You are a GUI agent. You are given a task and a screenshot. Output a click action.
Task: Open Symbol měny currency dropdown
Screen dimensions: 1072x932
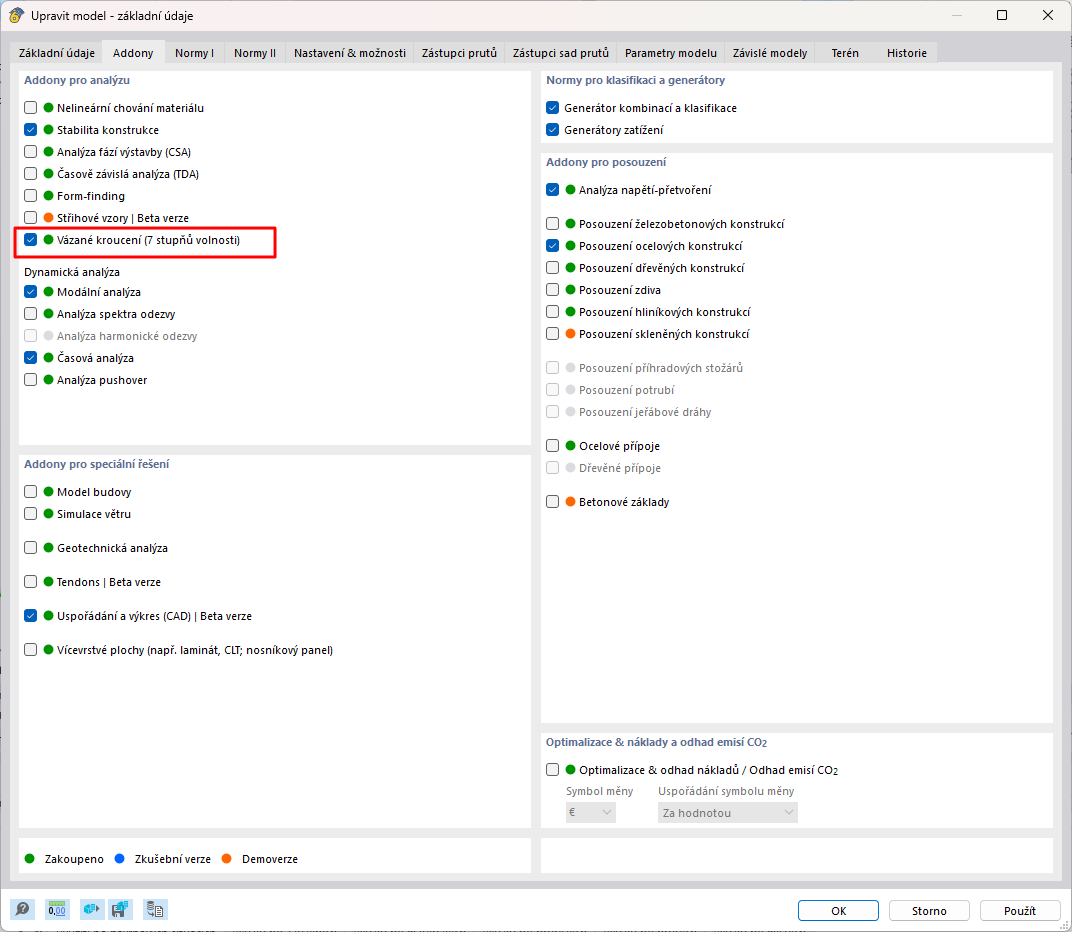point(591,812)
